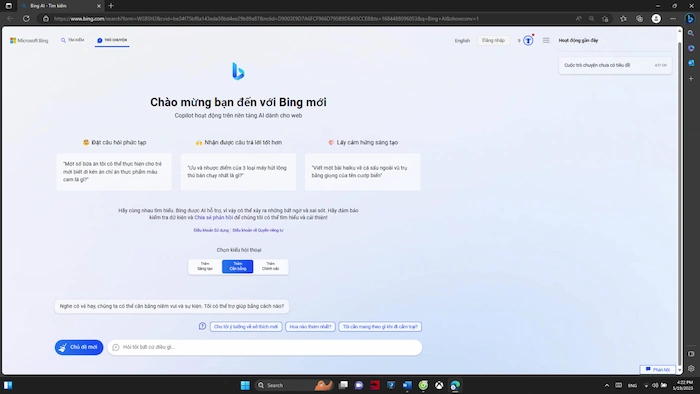Open the Windows Start menu
The height and width of the screenshot is (394, 700).
point(245,385)
